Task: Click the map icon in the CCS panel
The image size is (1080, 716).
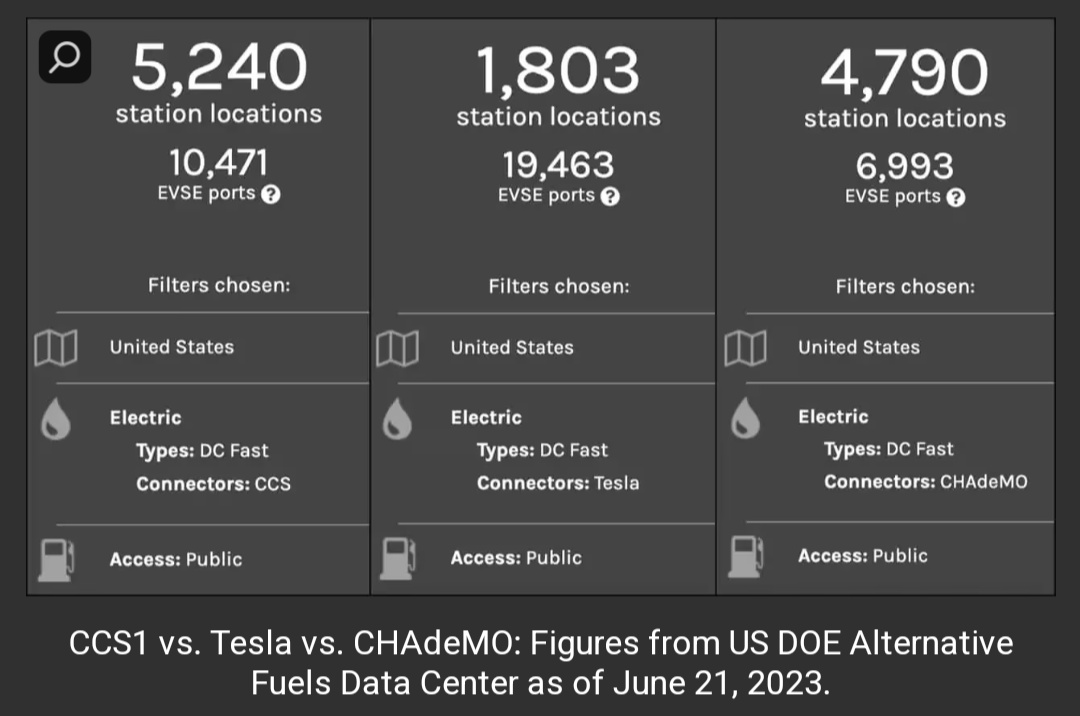Action: (x=56, y=349)
